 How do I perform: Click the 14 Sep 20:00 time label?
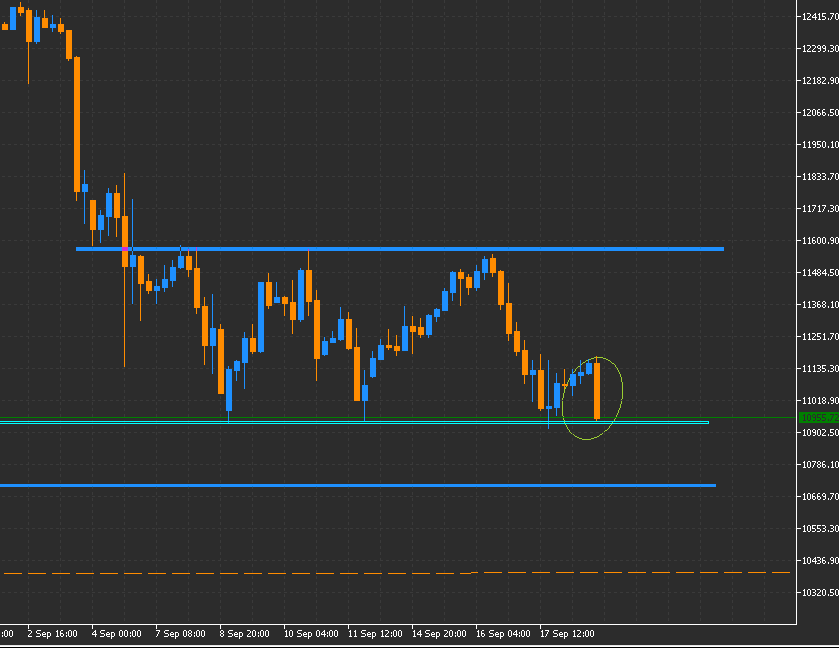(x=439, y=634)
